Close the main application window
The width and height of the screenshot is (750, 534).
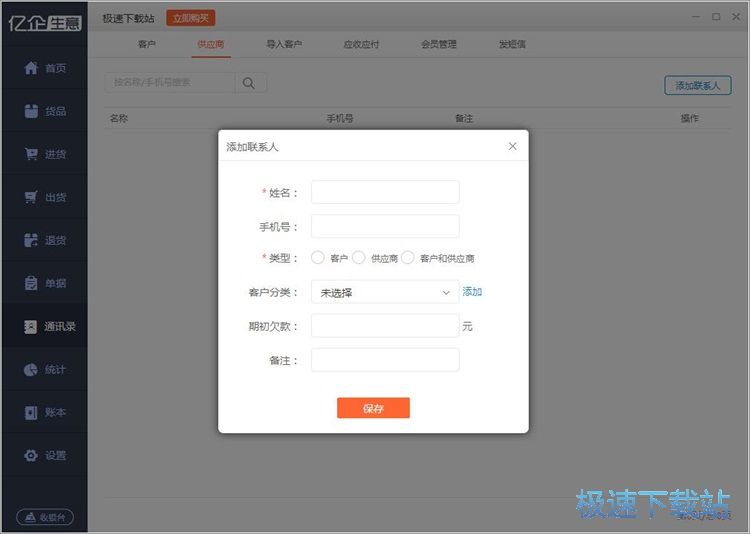pyautogui.click(x=736, y=17)
